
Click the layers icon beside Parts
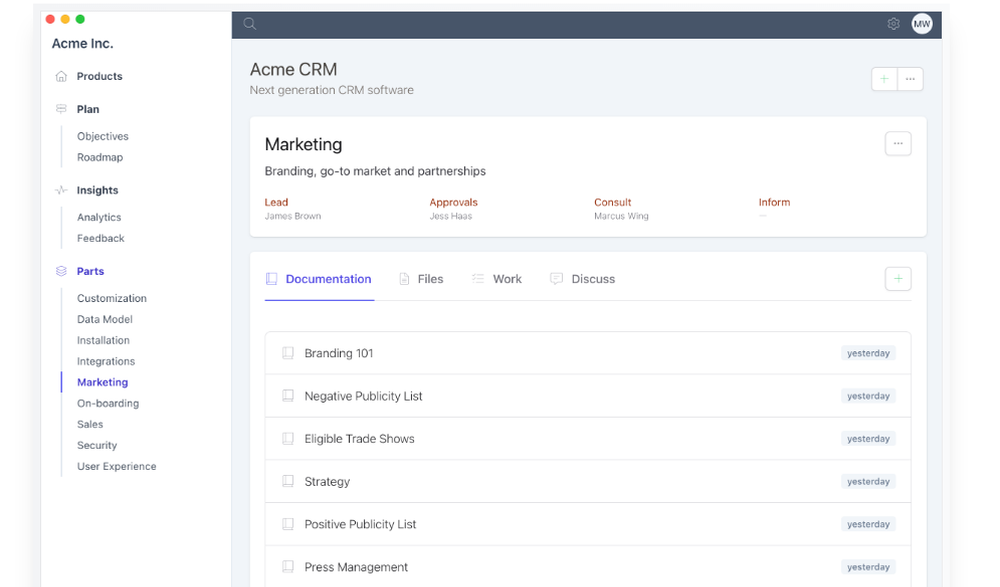61,271
